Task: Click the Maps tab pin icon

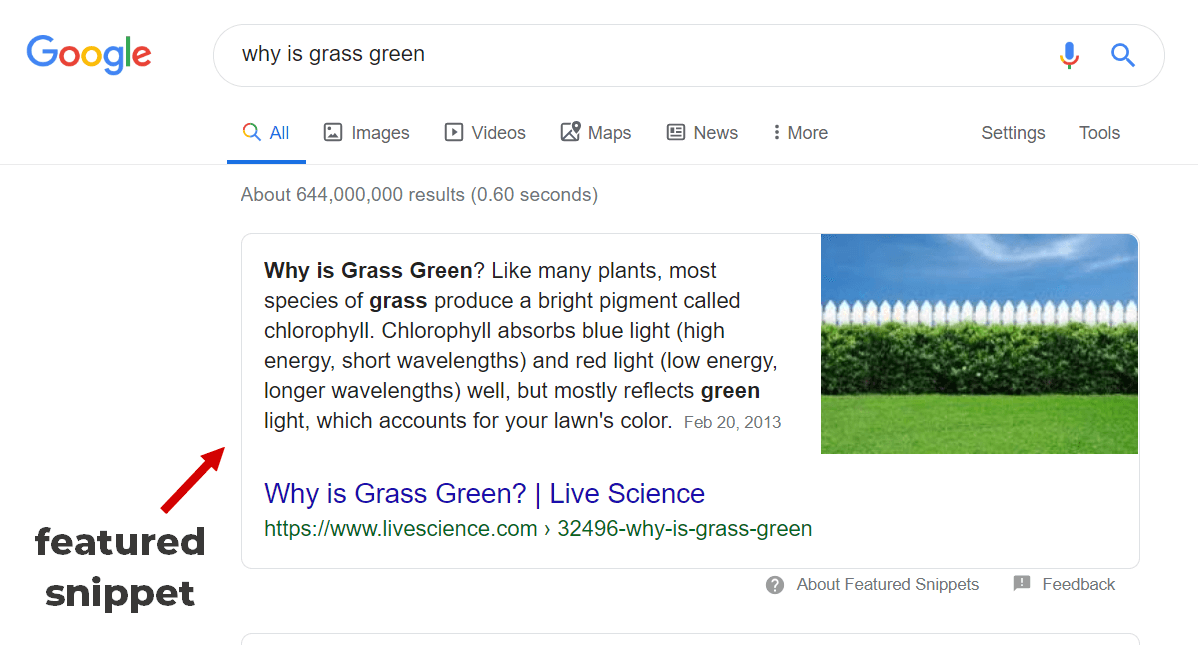Action: tap(570, 131)
